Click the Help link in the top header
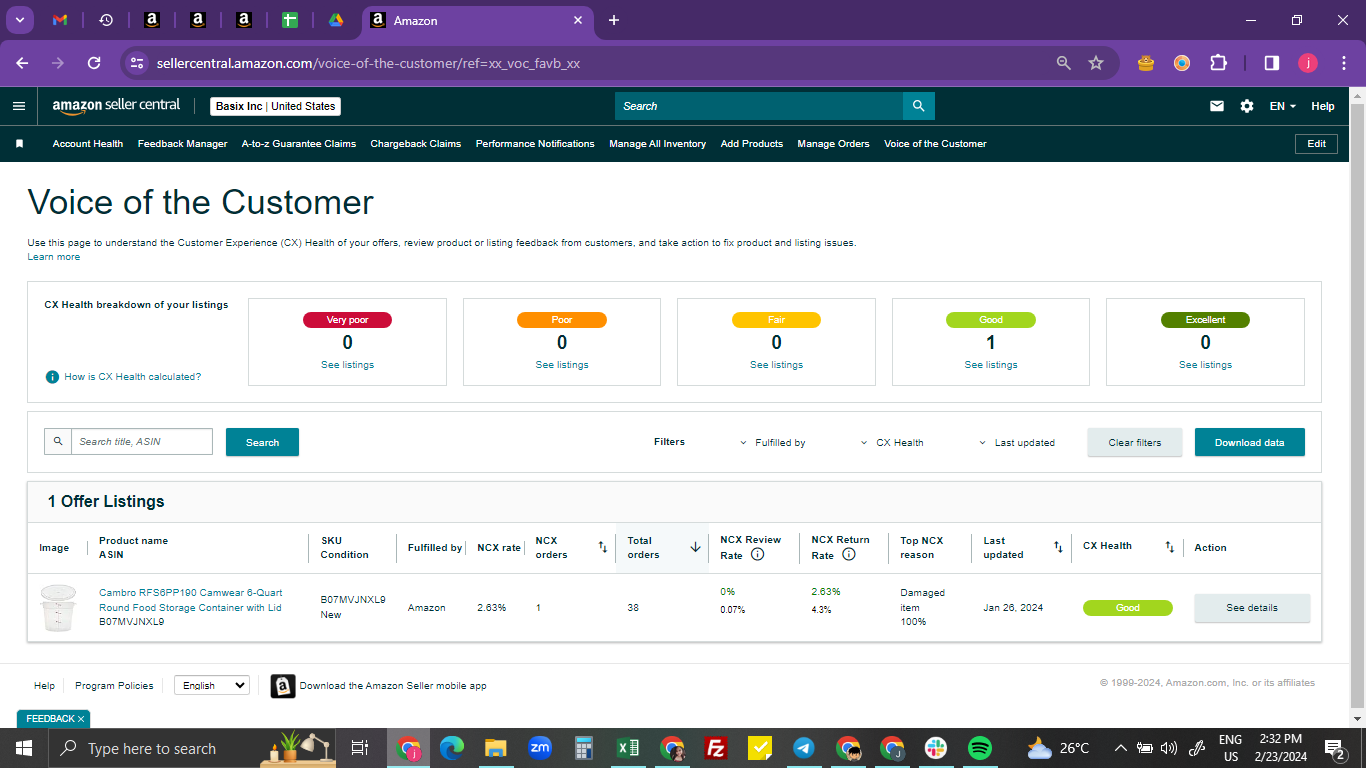The height and width of the screenshot is (768, 1366). pos(1323,106)
